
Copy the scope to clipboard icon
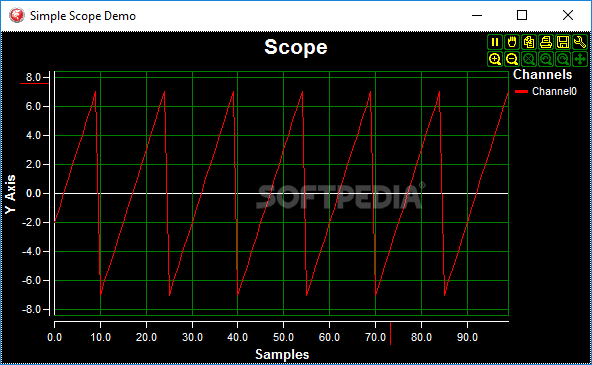click(x=529, y=42)
